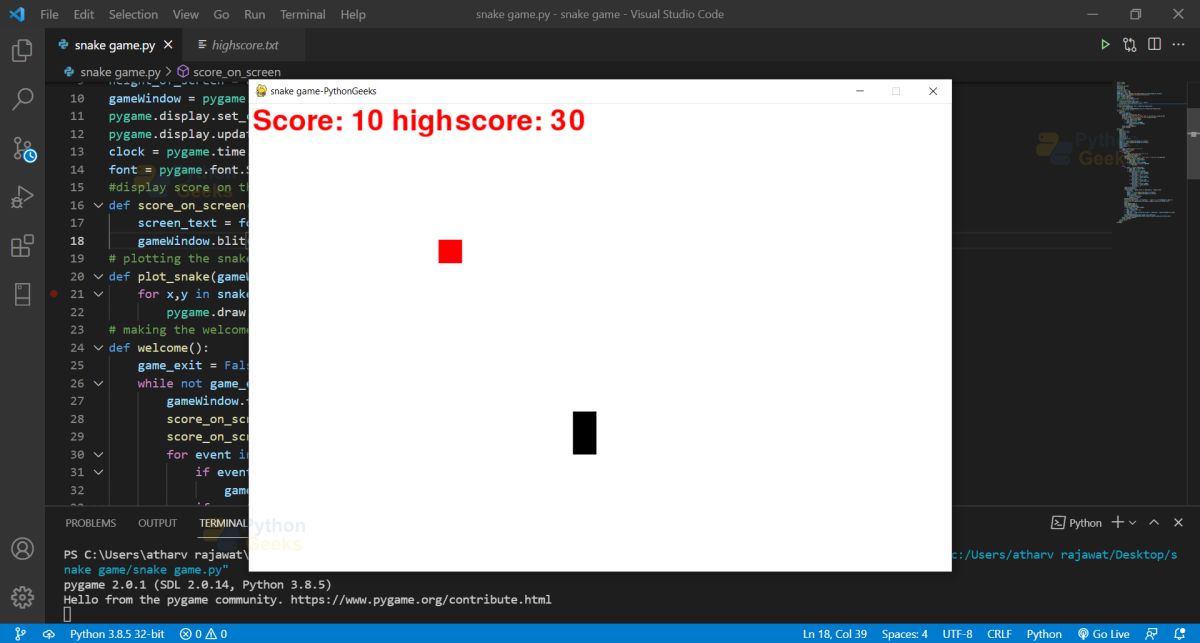The image size is (1200, 643).
Task: Collapse the plot_snake function at line 20
Action: [x=98, y=276]
